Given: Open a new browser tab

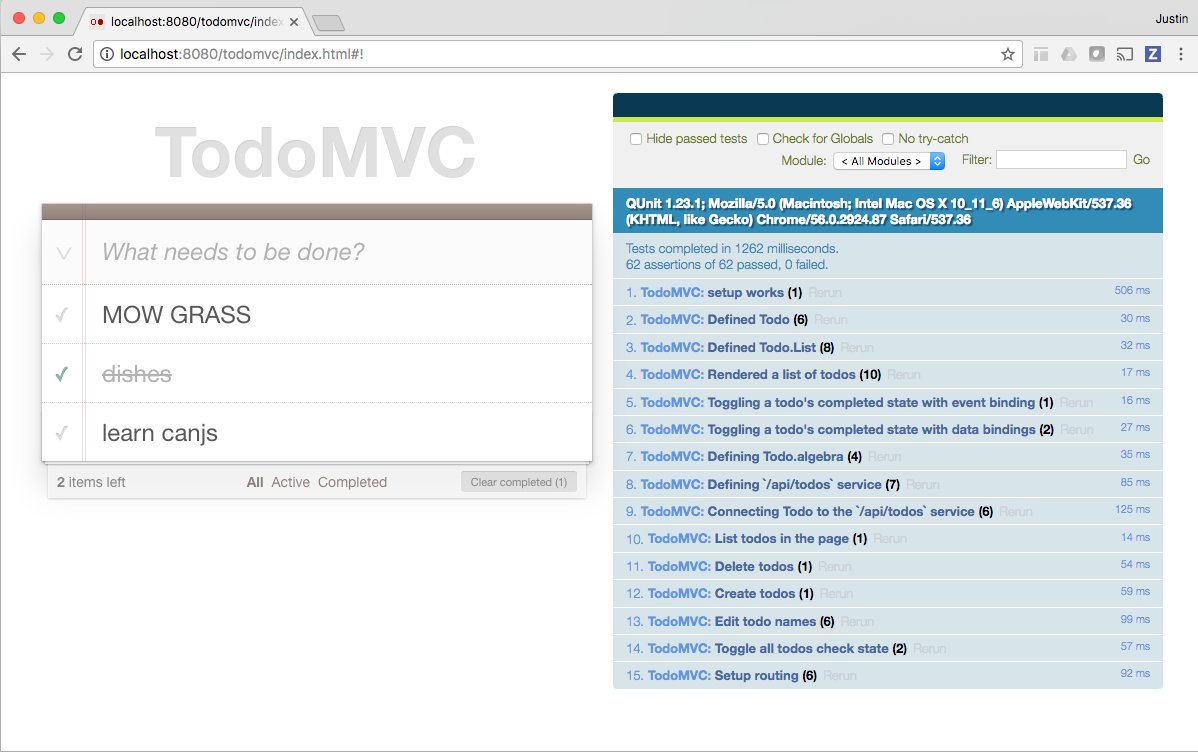Looking at the screenshot, I should (x=329, y=23).
